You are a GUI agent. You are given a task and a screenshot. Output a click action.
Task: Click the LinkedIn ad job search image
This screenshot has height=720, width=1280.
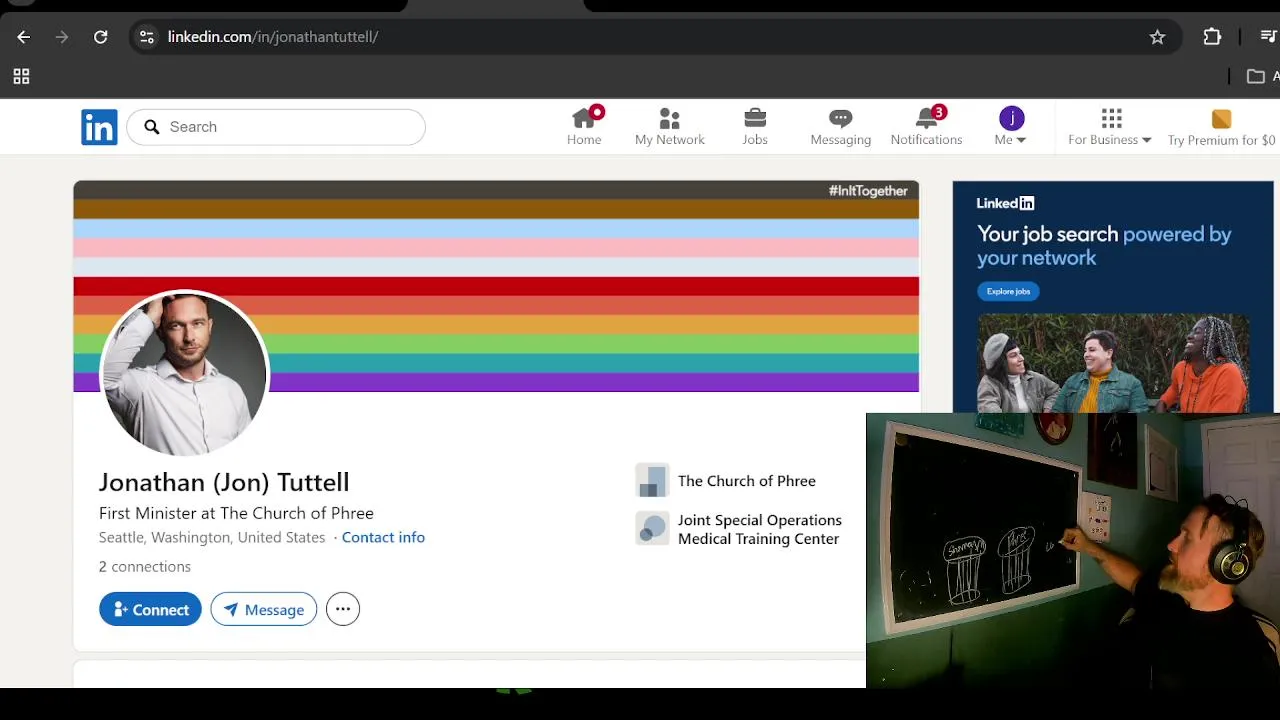[x=1113, y=362]
